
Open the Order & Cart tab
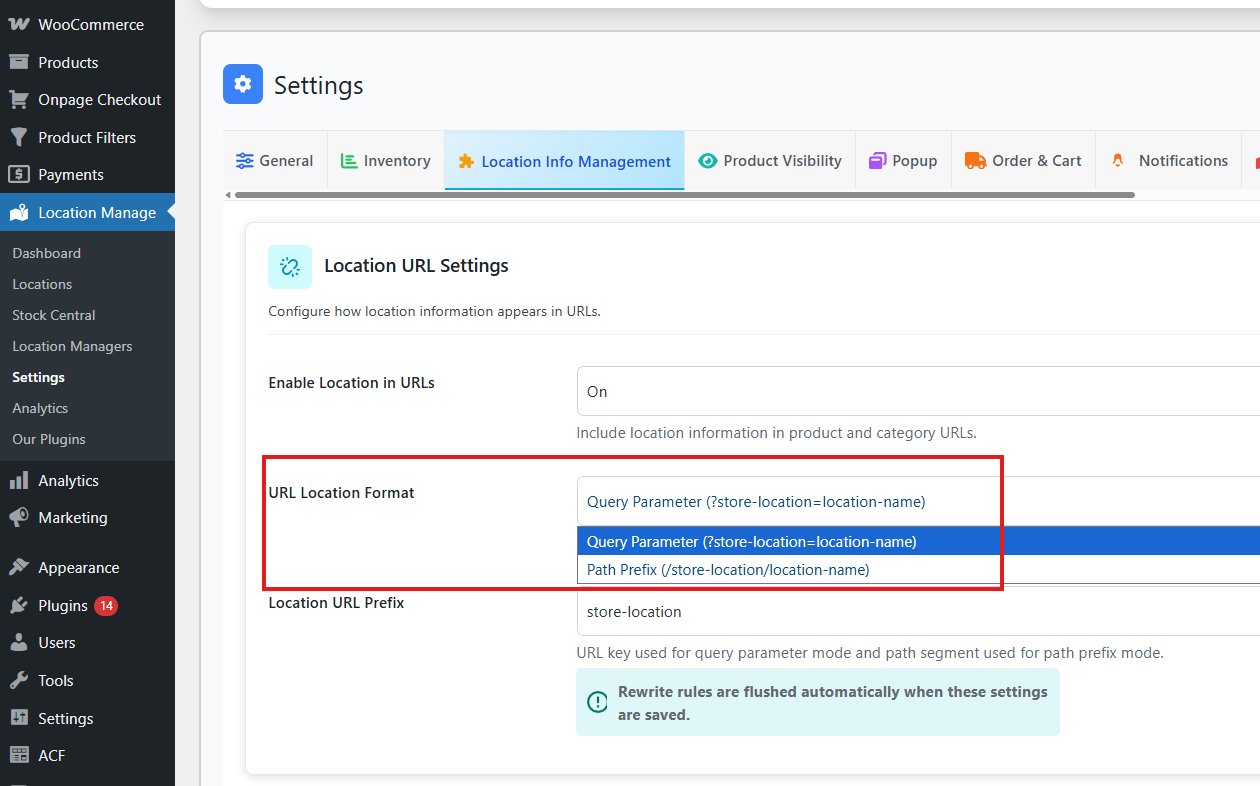click(1023, 160)
